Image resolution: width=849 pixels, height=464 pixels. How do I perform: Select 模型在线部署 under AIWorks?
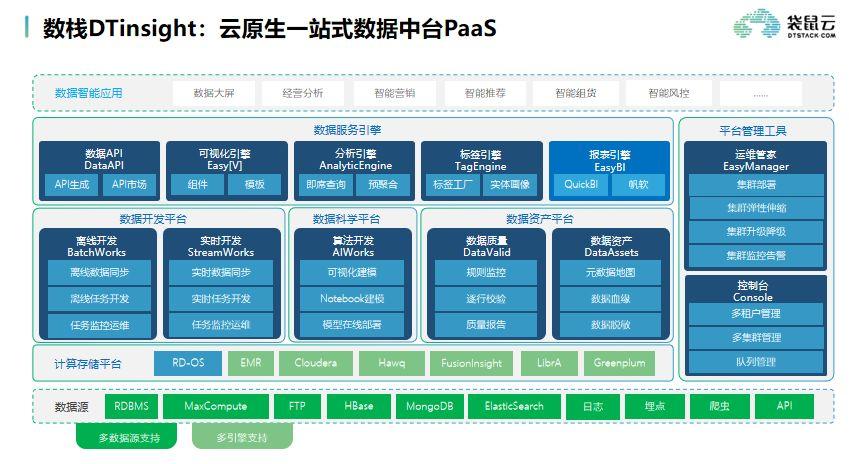click(x=352, y=325)
